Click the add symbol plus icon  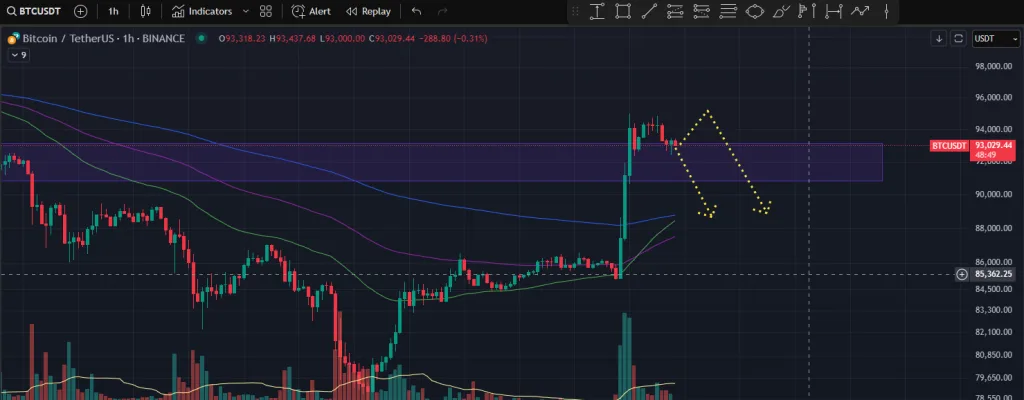click(80, 11)
